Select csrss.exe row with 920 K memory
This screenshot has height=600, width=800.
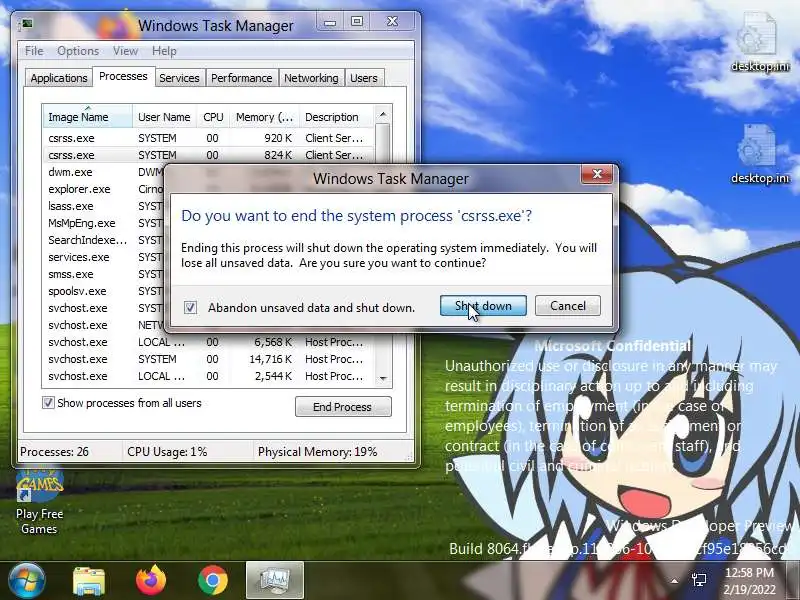point(208,138)
